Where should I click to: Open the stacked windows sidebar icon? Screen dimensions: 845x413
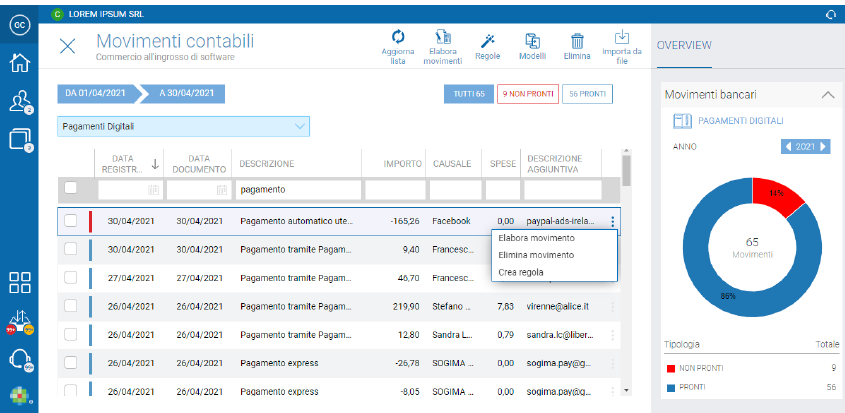(20, 139)
